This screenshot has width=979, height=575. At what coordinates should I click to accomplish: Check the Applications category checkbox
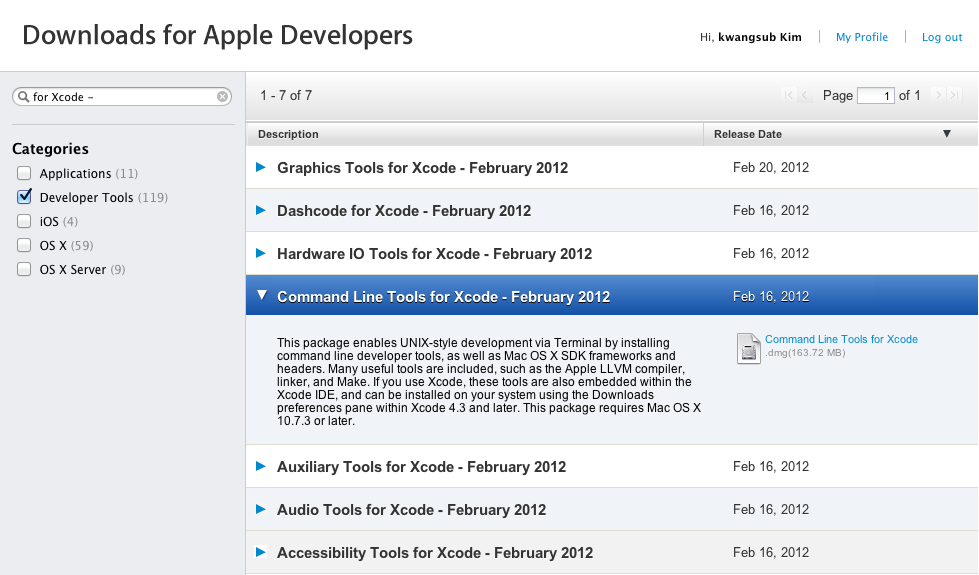24,173
